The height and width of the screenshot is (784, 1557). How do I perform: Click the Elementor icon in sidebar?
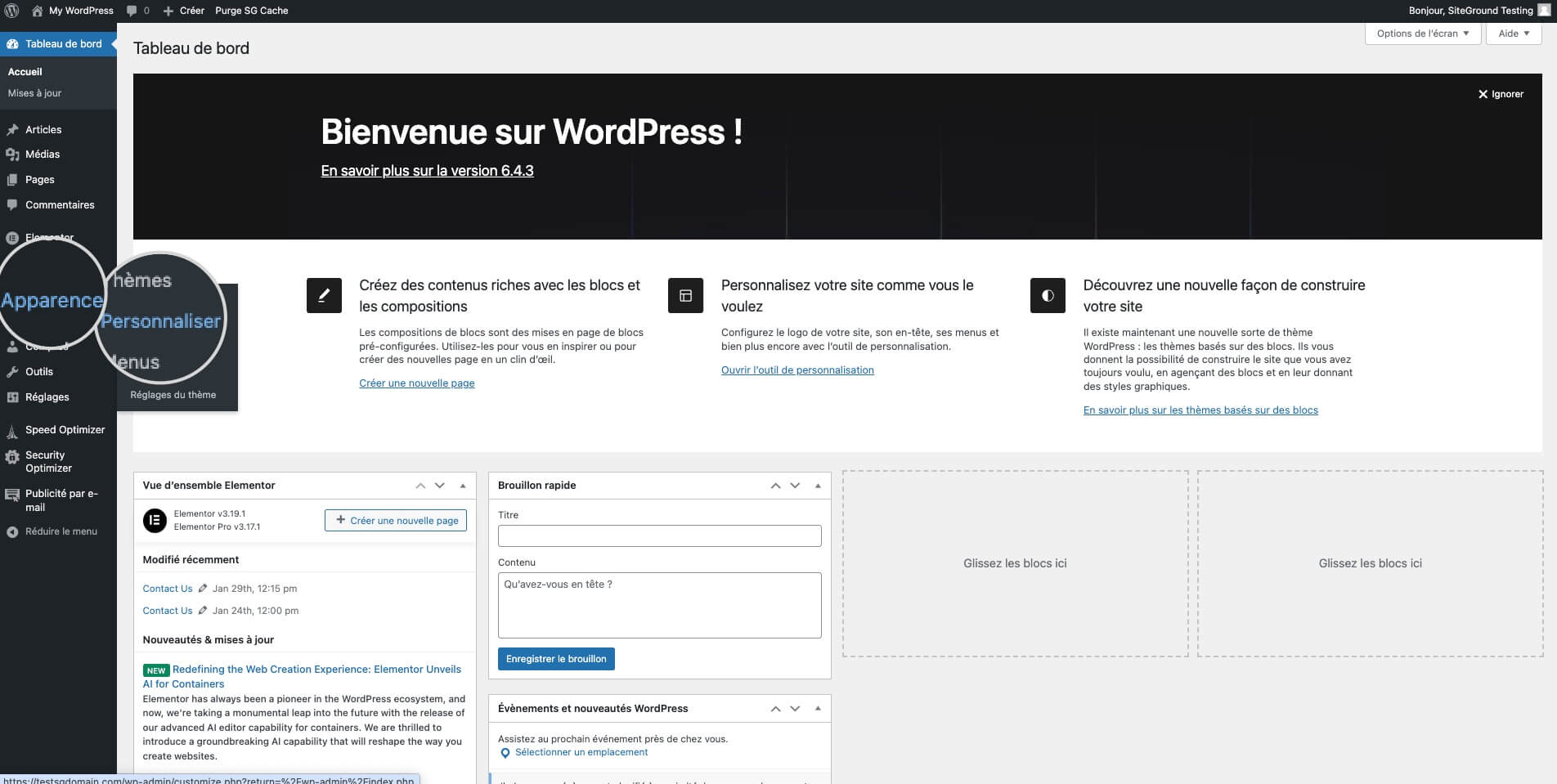pos(12,238)
